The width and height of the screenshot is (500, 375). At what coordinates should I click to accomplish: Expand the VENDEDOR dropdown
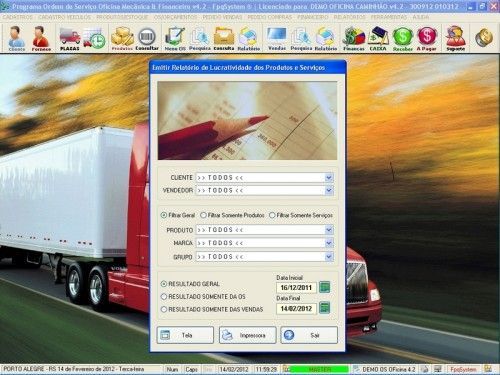329,190
